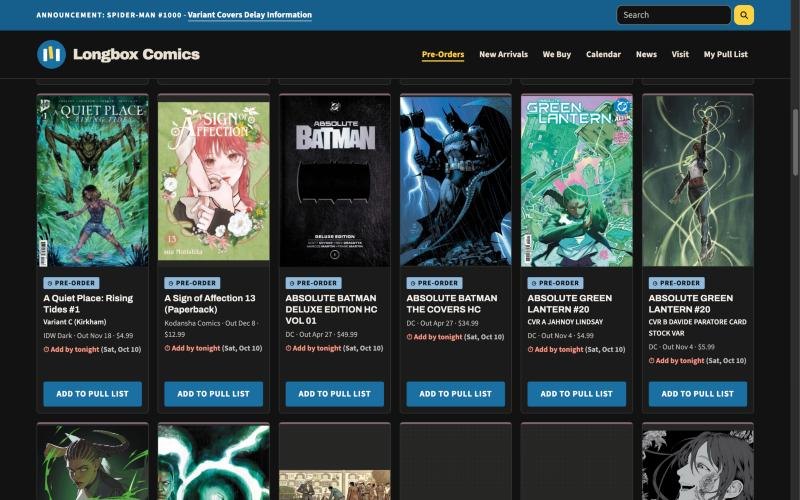Add Absolute Batman Deluxe Edition to pull list
The image size is (800, 500).
[334, 394]
